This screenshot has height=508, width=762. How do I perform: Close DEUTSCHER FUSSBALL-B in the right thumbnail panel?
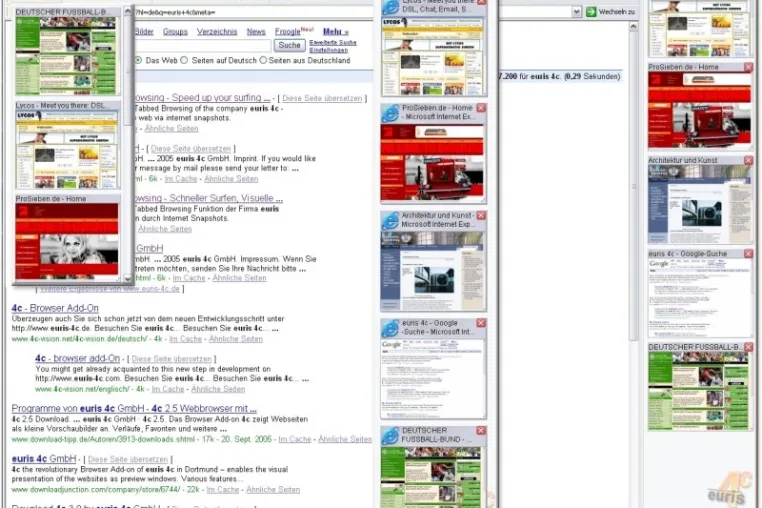pyautogui.click(x=748, y=347)
